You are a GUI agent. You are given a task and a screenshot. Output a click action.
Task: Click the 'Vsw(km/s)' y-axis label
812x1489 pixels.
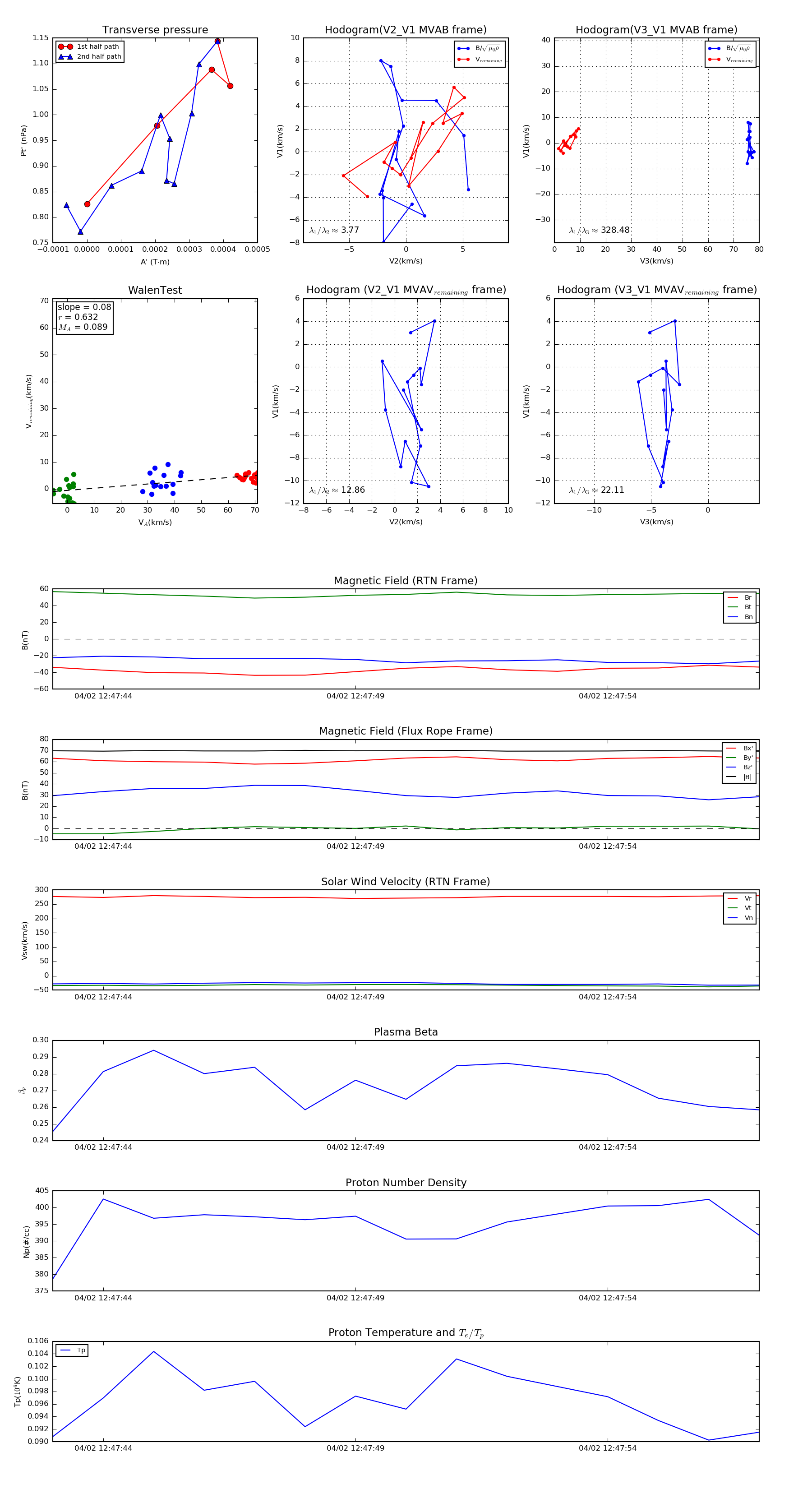tap(24, 940)
